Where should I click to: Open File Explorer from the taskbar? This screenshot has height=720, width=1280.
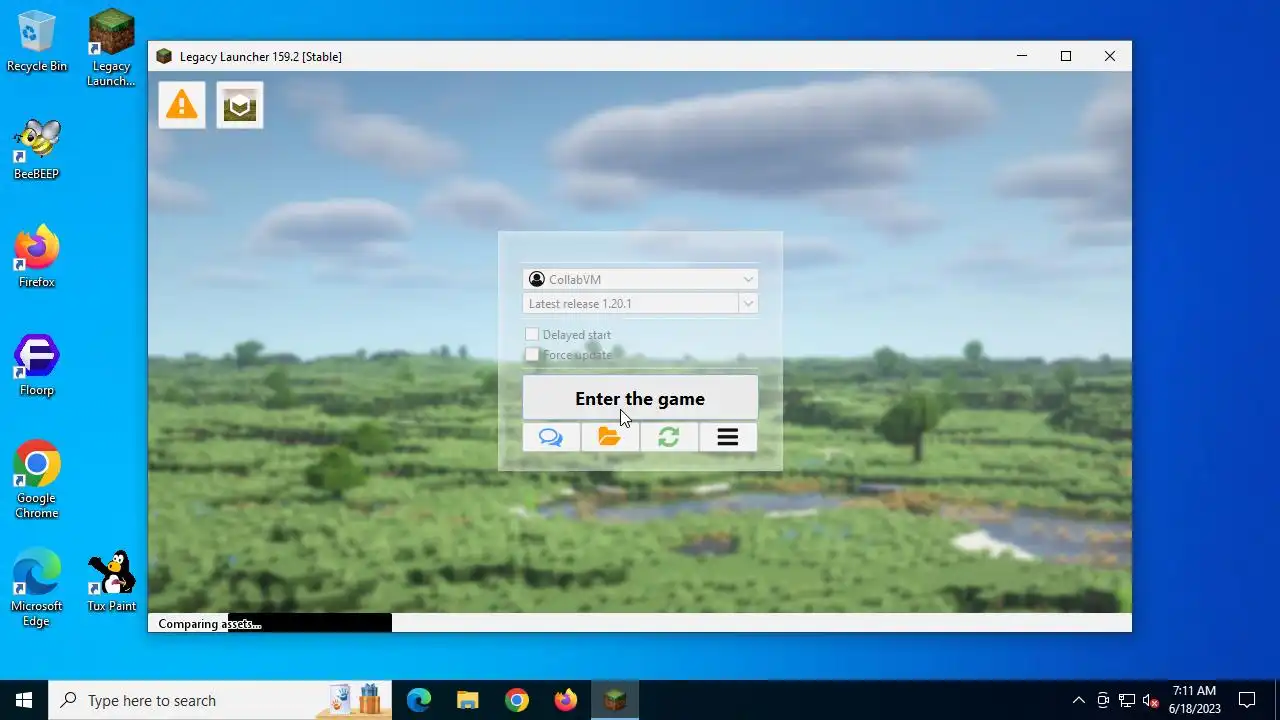468,700
